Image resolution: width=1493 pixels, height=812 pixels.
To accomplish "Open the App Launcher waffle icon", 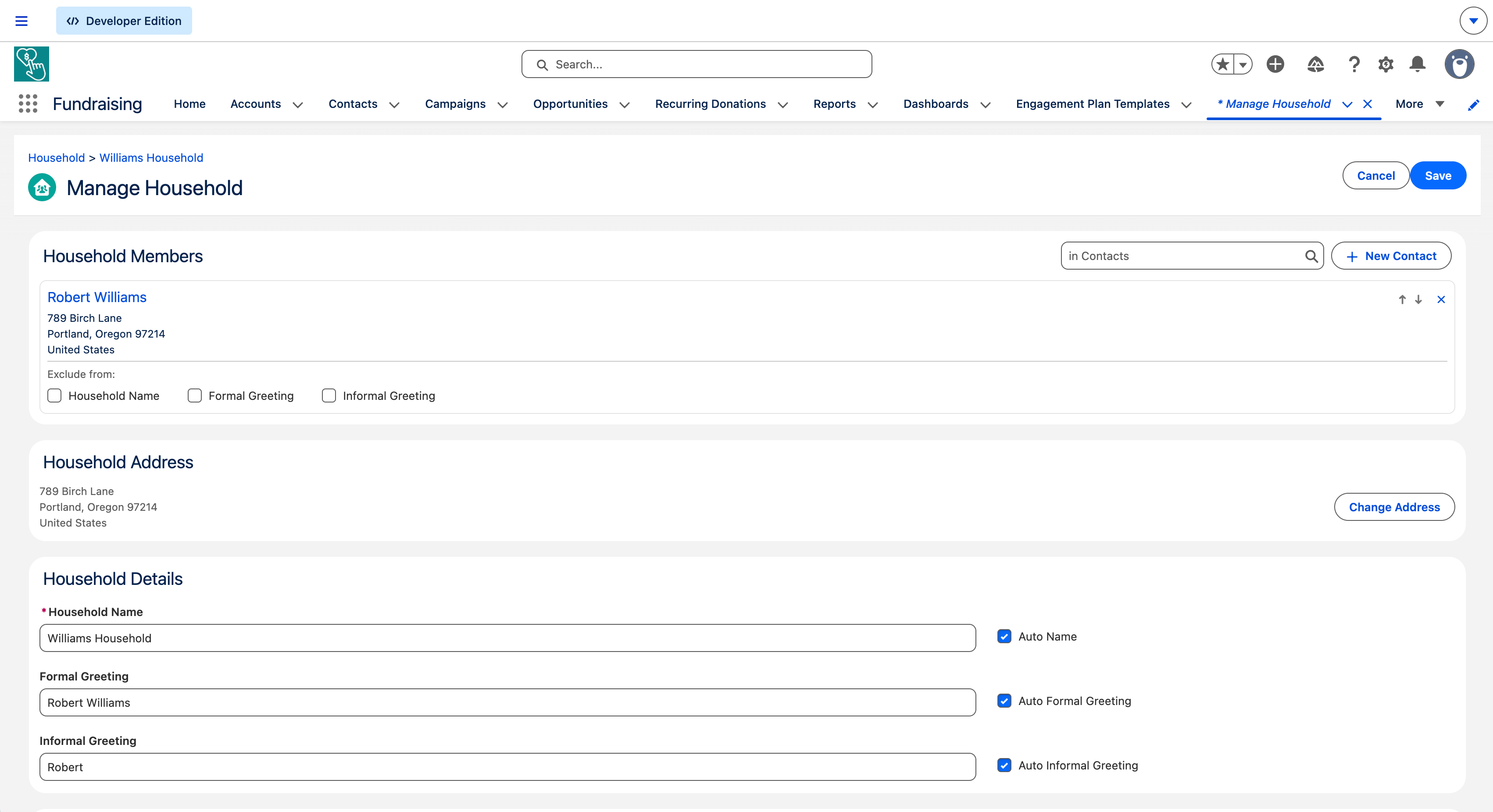I will point(27,103).
